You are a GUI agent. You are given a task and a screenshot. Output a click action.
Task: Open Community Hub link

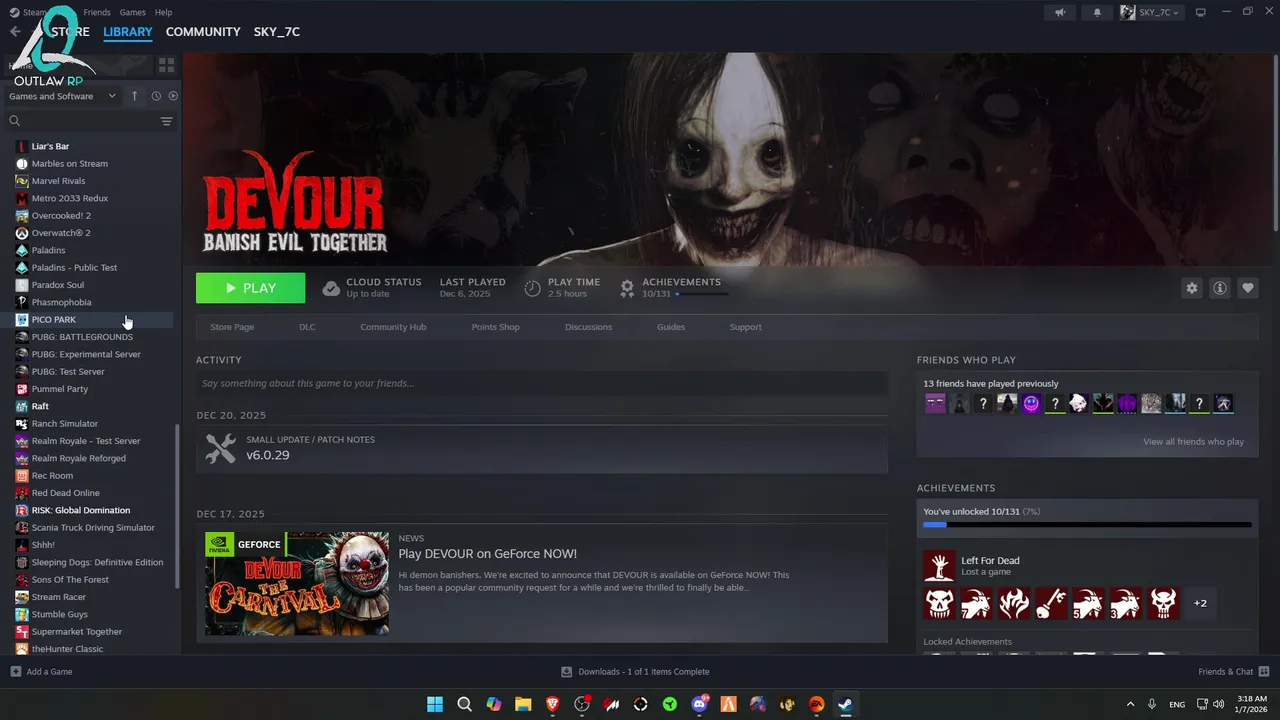[x=393, y=327]
